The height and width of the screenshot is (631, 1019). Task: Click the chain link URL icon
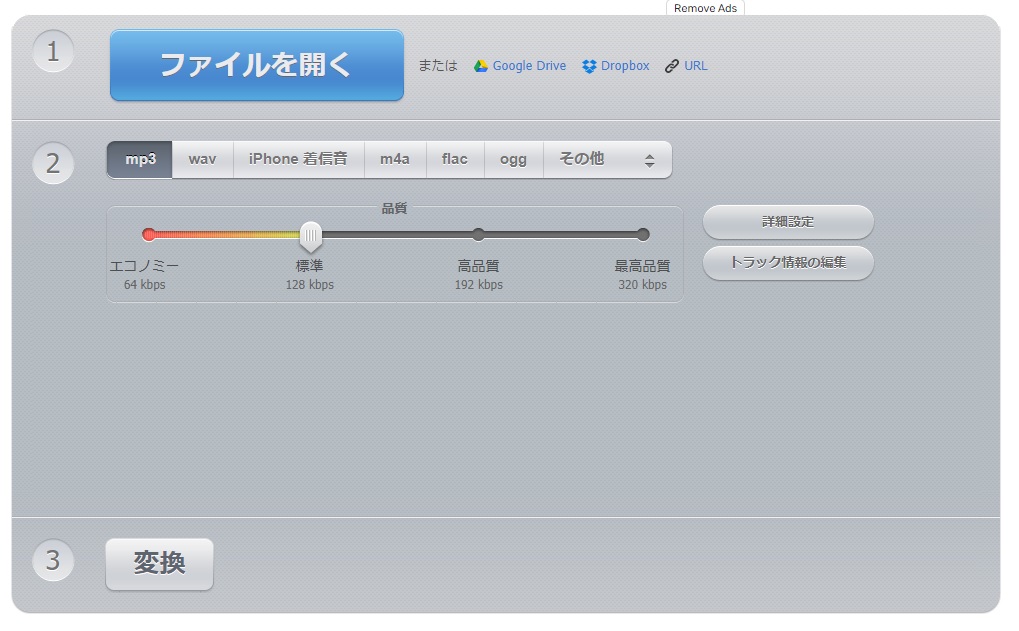coord(671,66)
